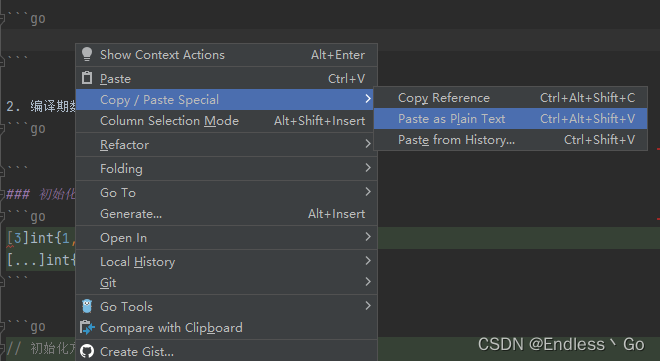Viewport: 660px width, 361px height.
Task: Click the gopher Go Tools icon
Action: tap(87, 306)
